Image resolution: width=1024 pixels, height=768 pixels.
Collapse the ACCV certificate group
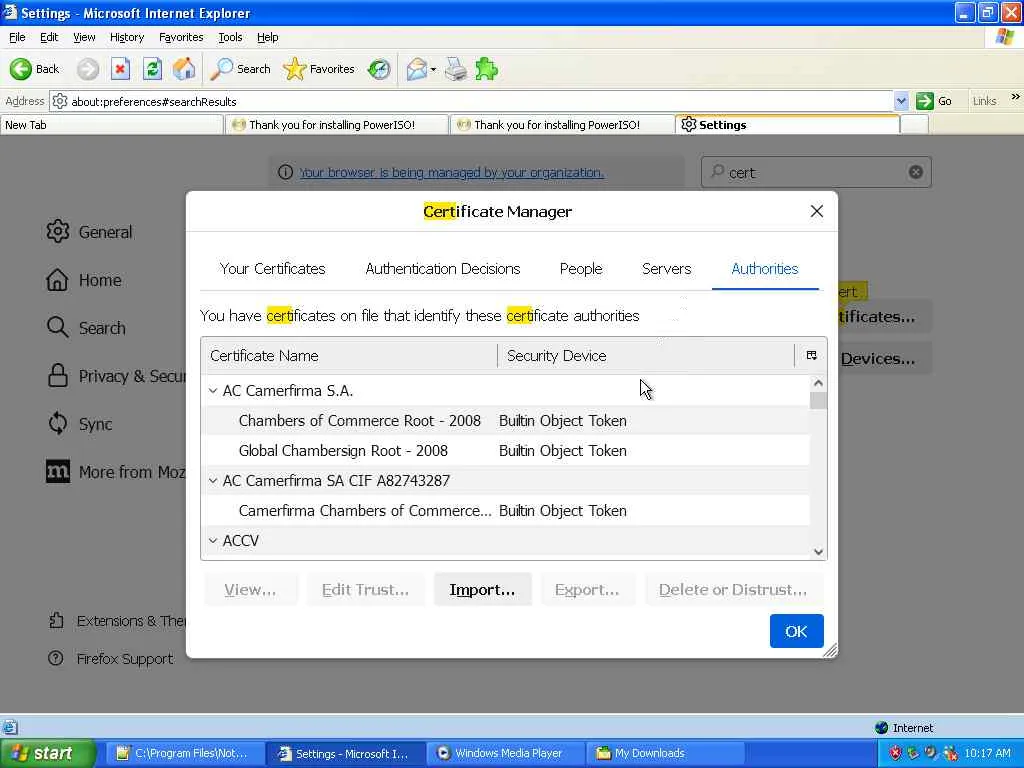click(x=213, y=541)
